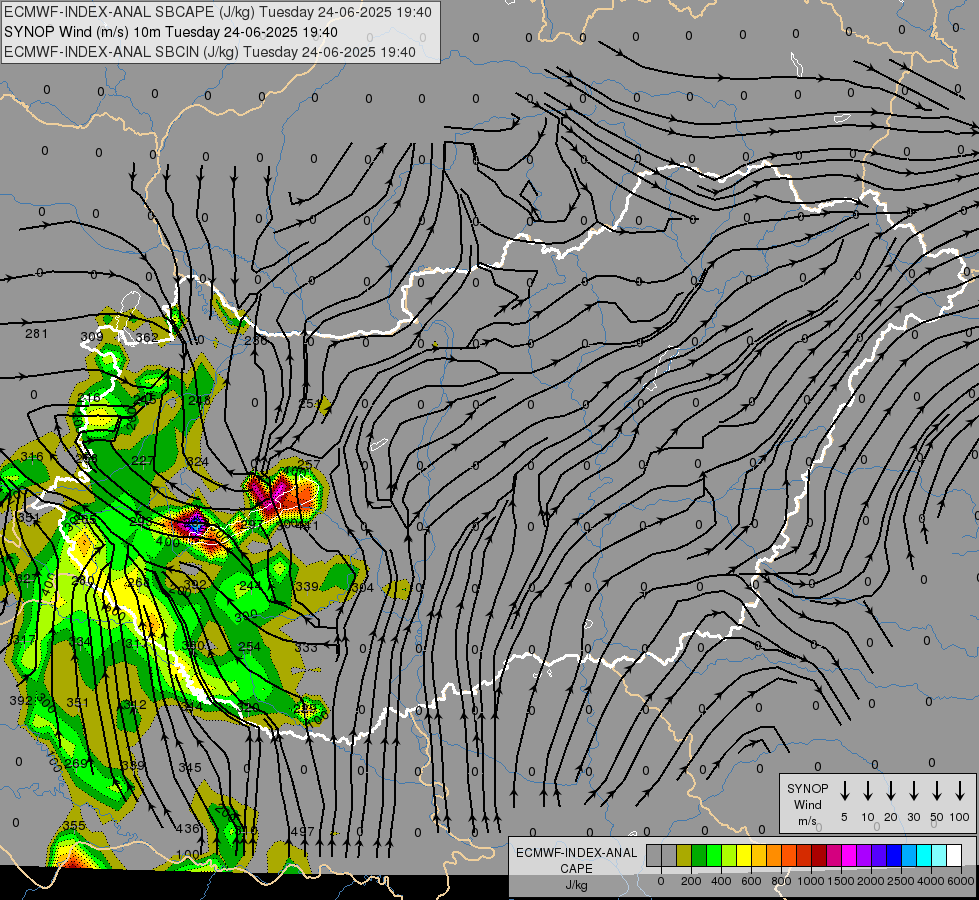Click the map value 244
This screenshot has width=979, height=900.
click(x=250, y=585)
